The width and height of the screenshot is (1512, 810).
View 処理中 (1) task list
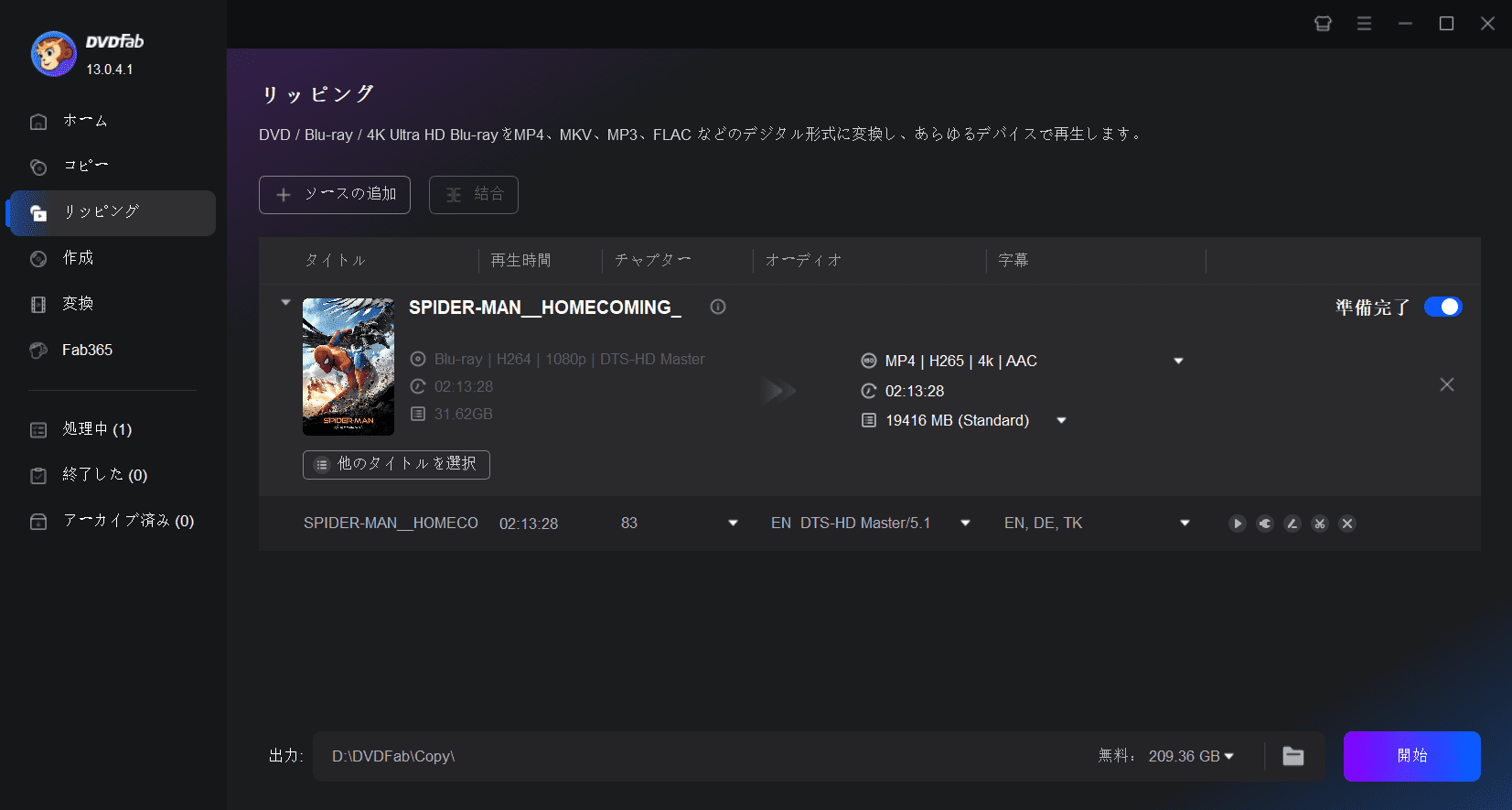tap(113, 429)
